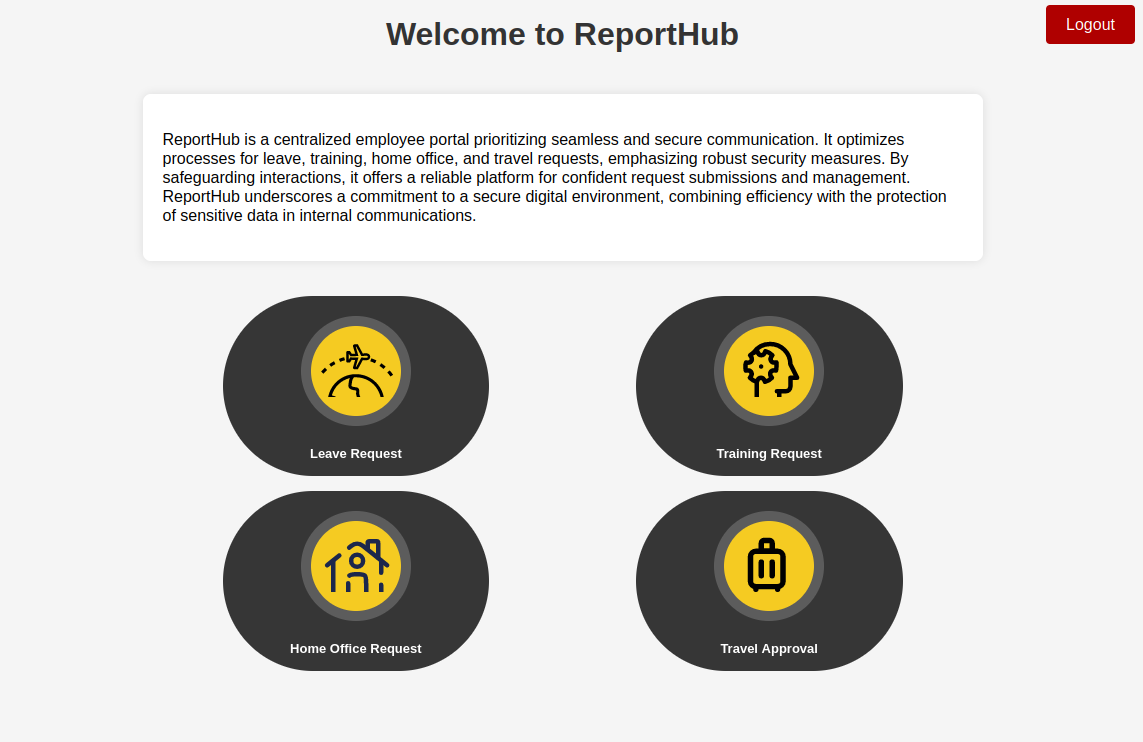
Task: Click the white description card's empty bottom area
Action: click(562, 245)
